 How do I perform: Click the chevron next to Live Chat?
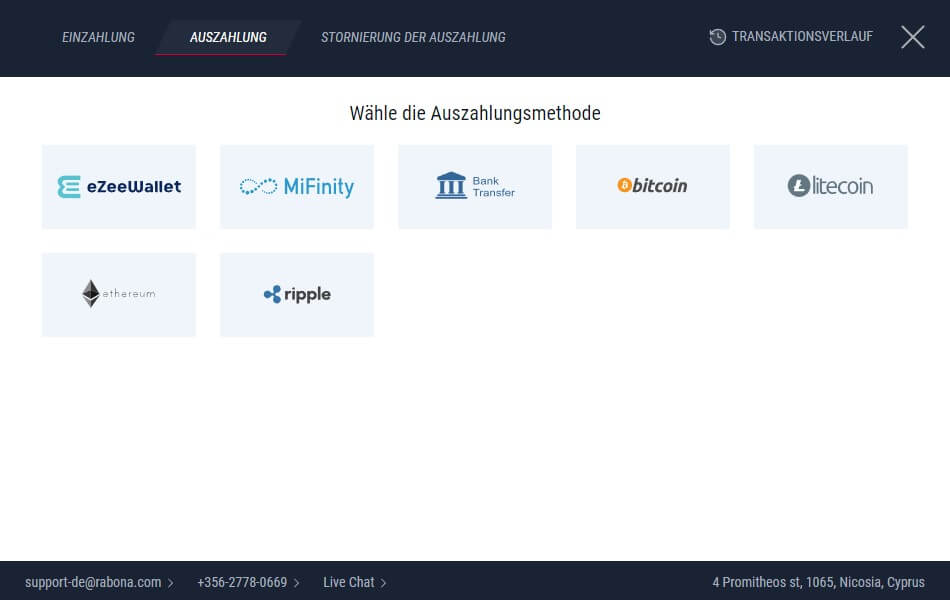click(x=384, y=583)
